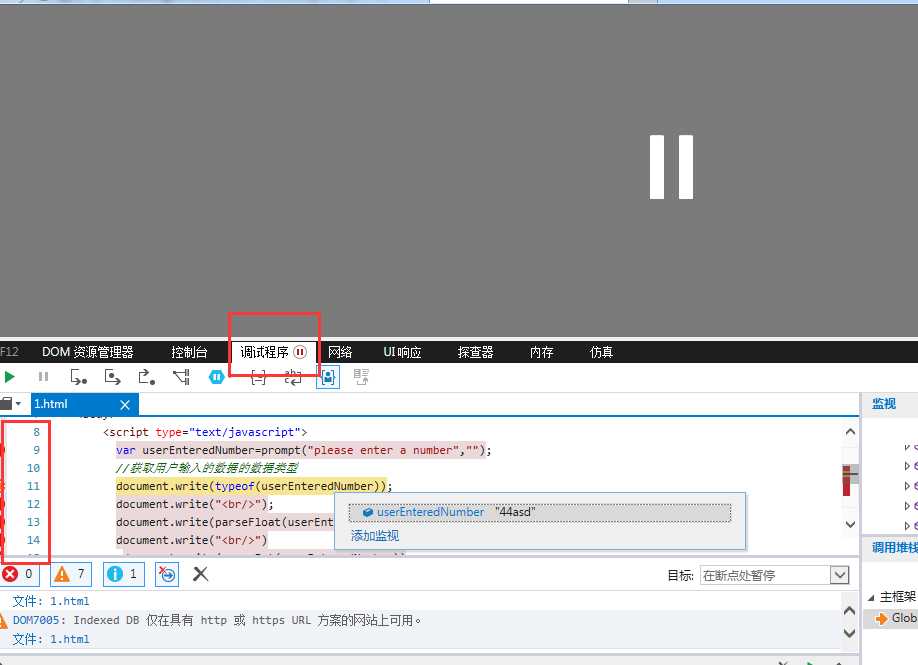Image resolution: width=918 pixels, height=665 pixels.
Task: Click the large pause overlay on page
Action: pos(672,167)
